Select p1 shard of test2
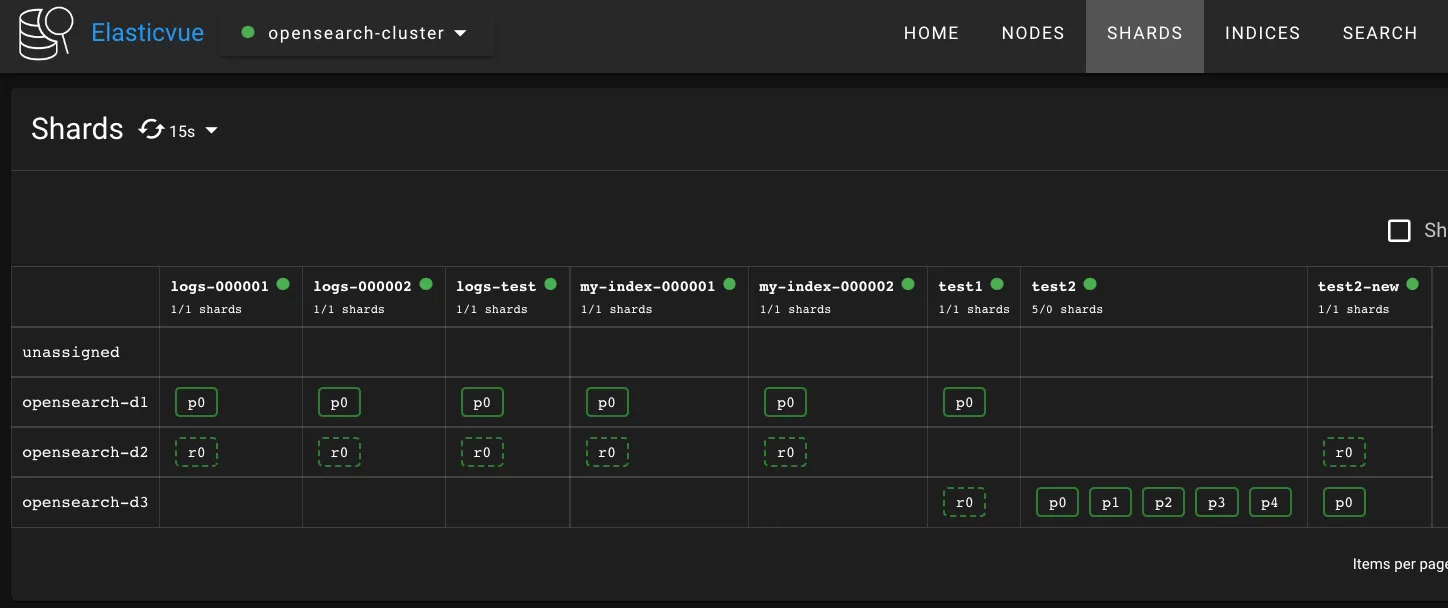The height and width of the screenshot is (608, 1448). [x=1110, y=503]
